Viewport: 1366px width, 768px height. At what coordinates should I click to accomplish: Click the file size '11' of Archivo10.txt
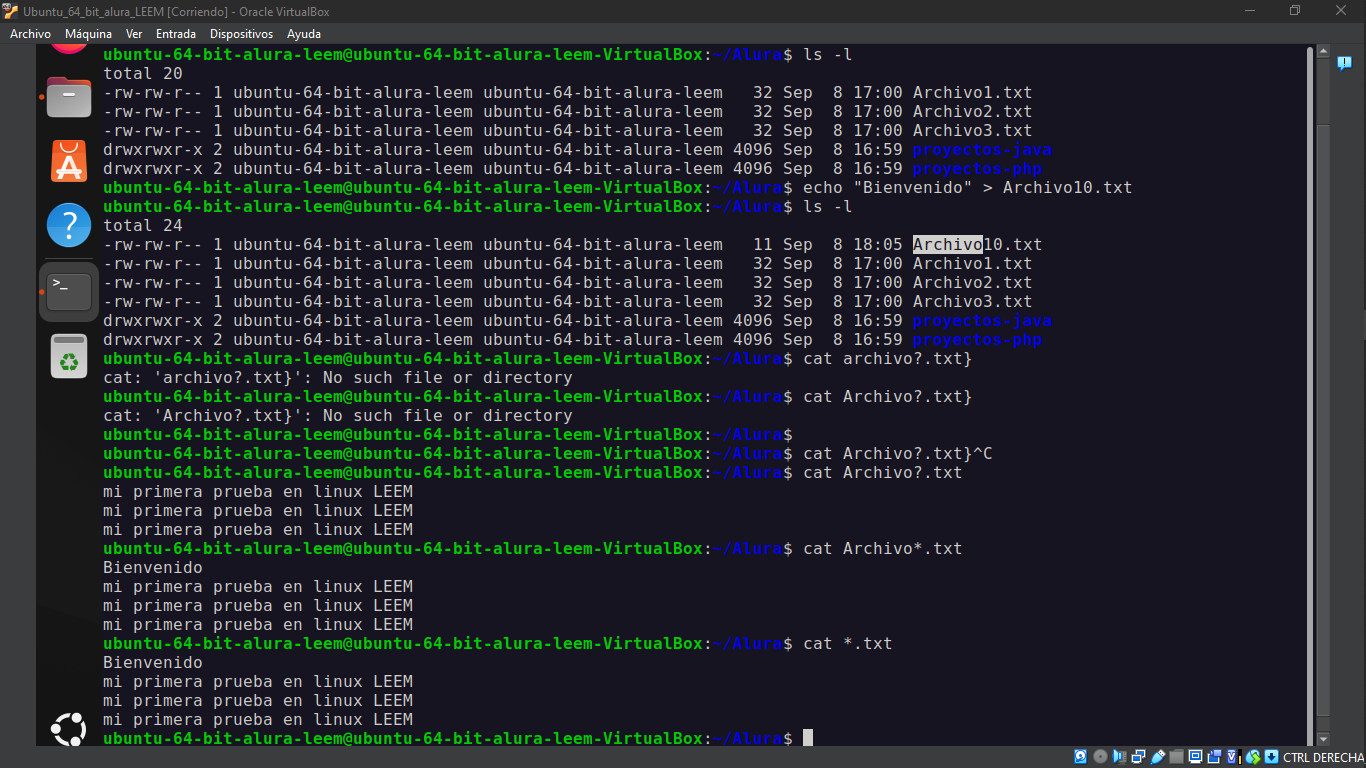[x=763, y=244]
